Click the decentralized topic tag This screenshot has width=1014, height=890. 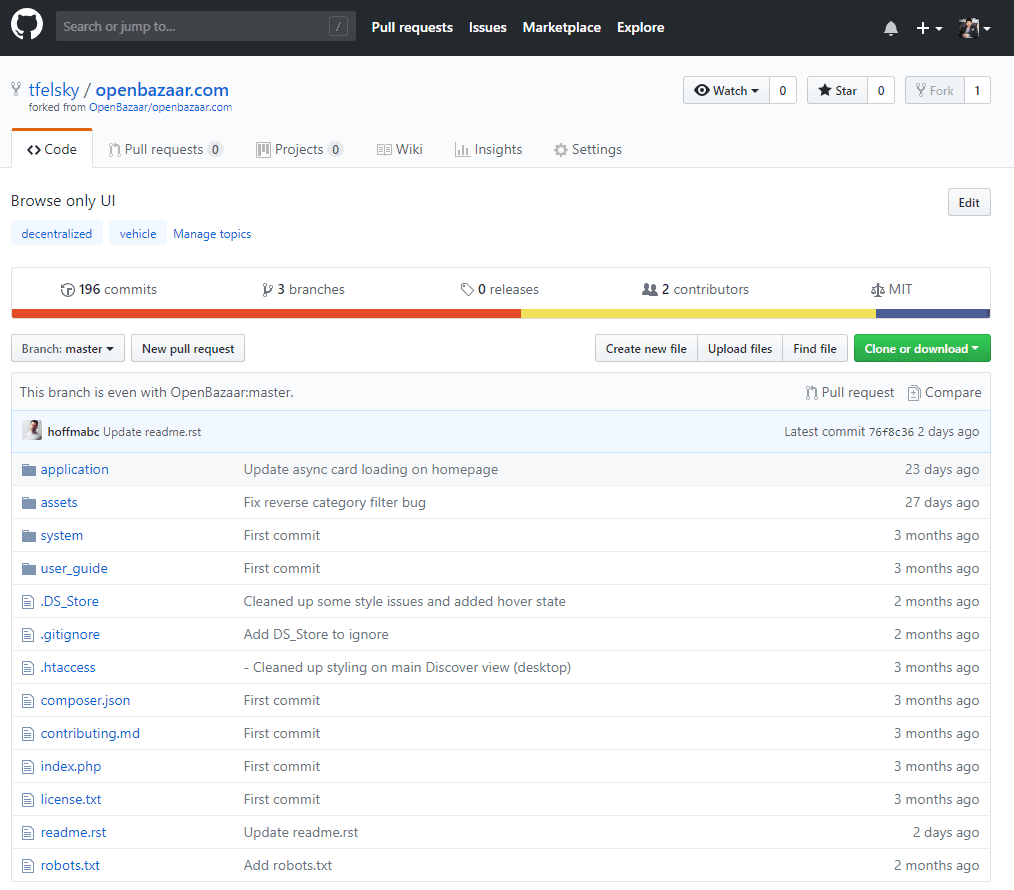[x=56, y=233]
